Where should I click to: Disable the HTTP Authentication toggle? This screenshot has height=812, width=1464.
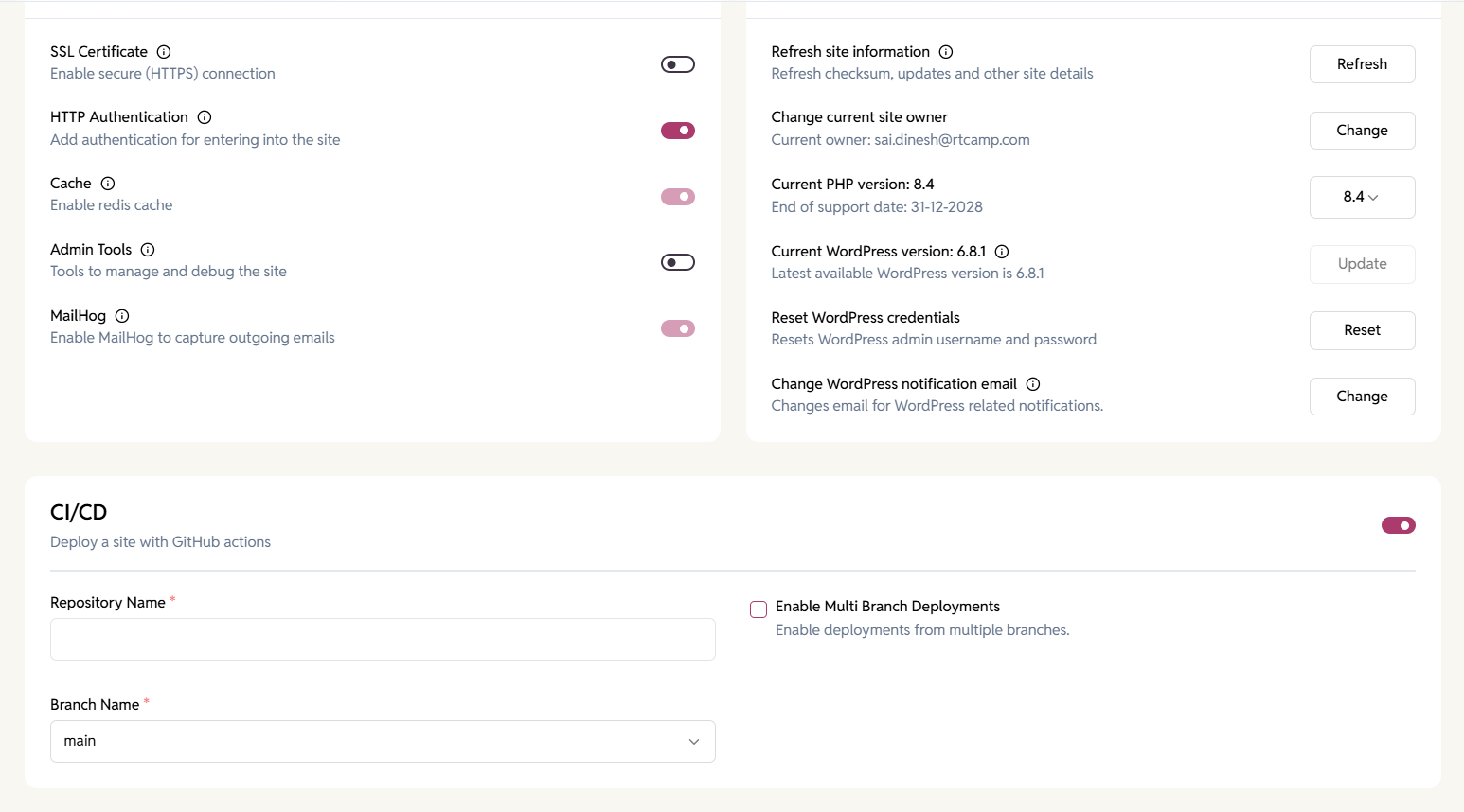coord(678,131)
